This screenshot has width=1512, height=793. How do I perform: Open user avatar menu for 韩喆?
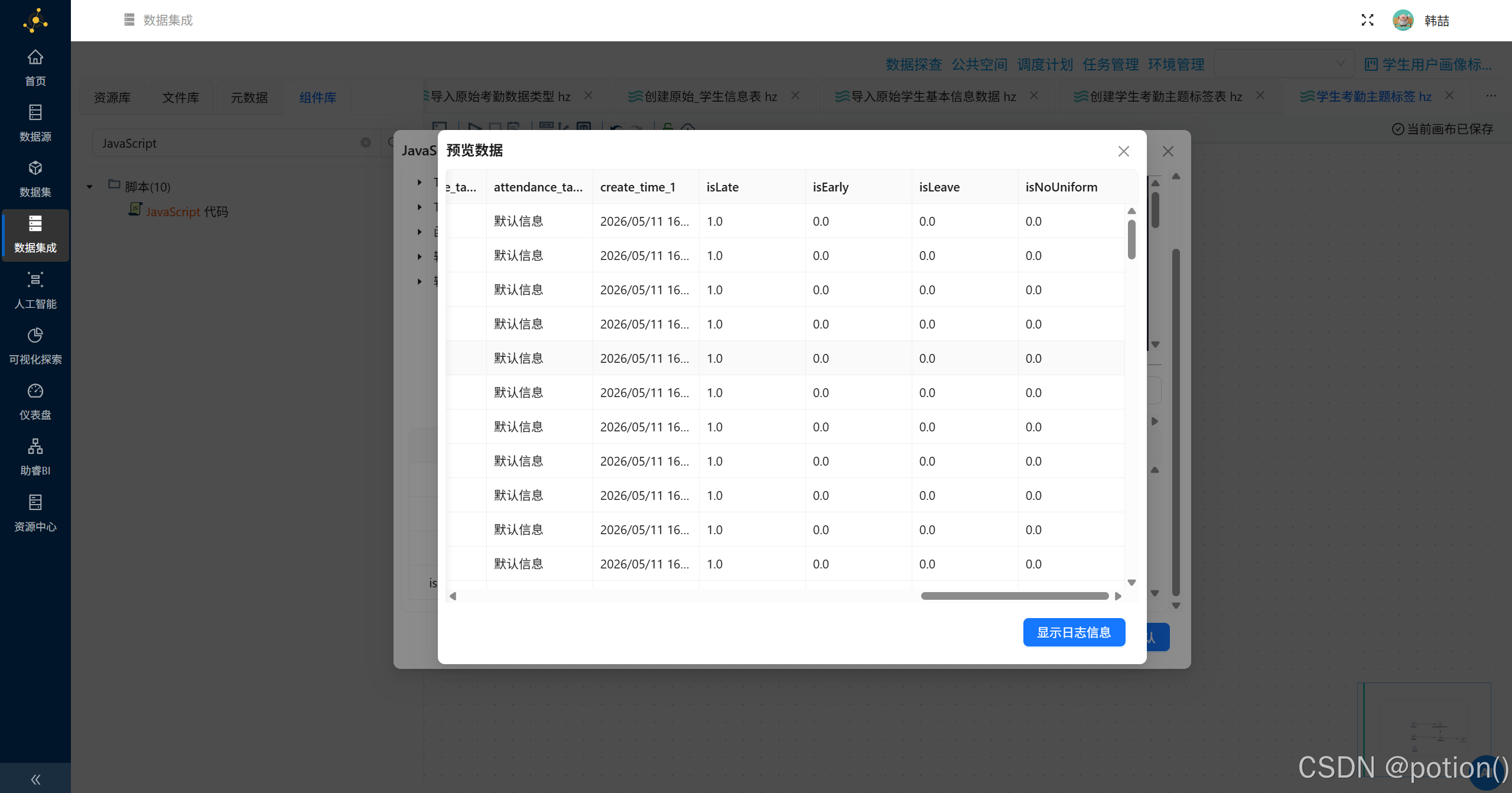pos(1403,20)
